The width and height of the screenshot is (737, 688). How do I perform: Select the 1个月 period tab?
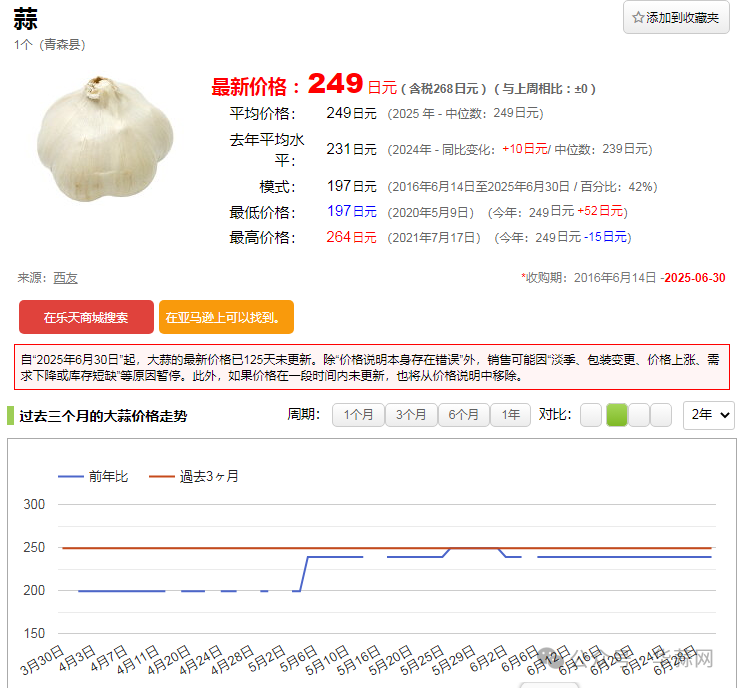pyautogui.click(x=358, y=415)
